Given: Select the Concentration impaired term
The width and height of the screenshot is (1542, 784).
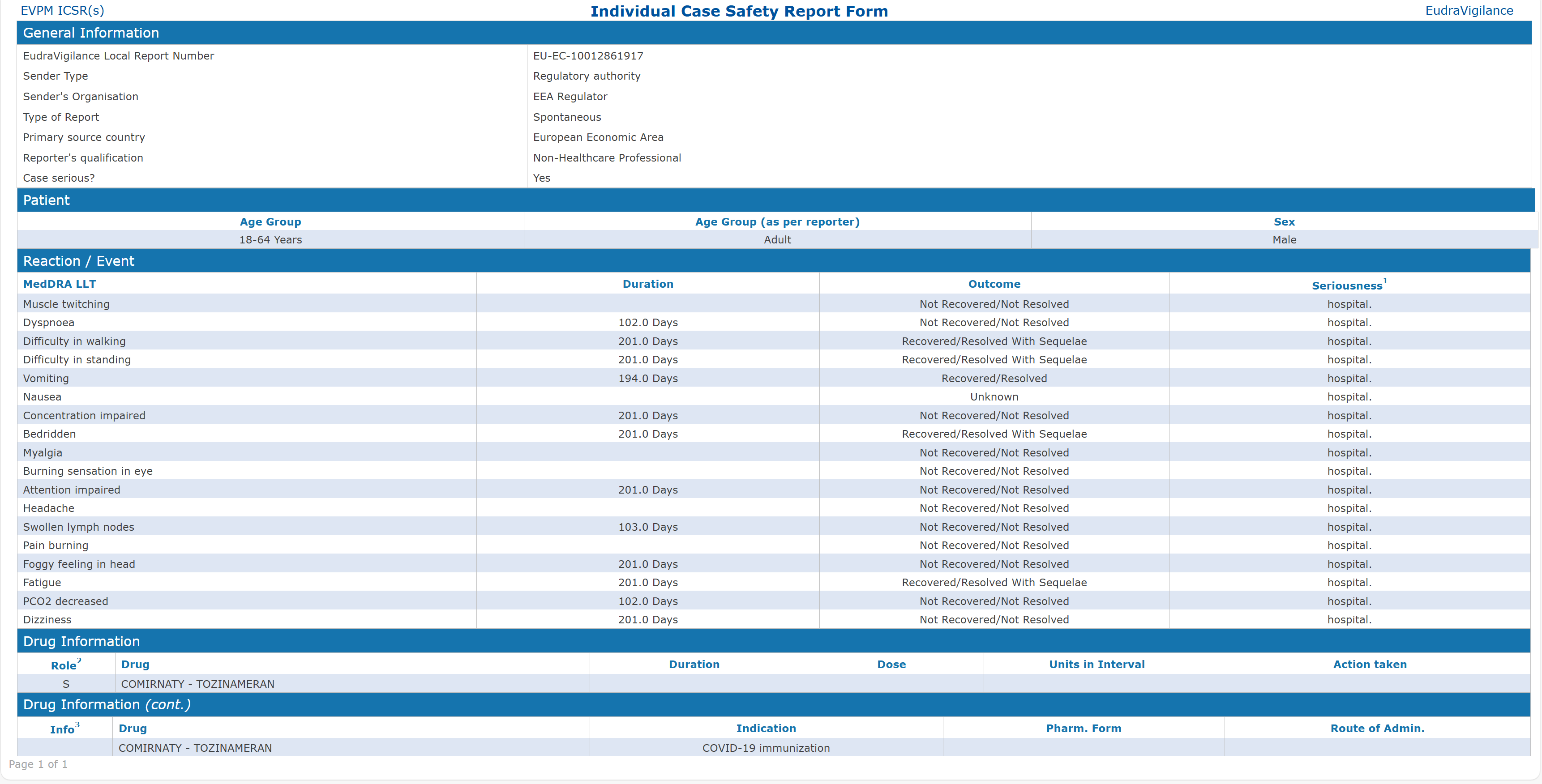Looking at the screenshot, I should 84,415.
